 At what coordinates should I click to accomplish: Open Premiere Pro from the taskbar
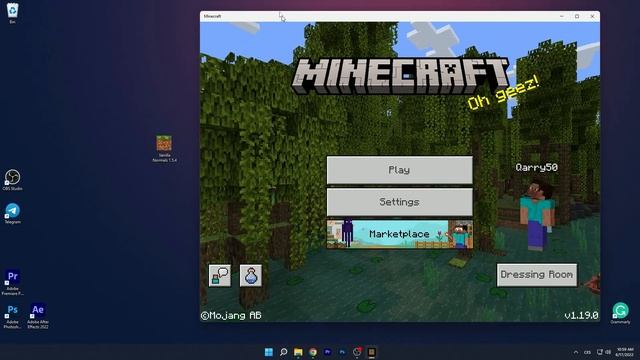coord(327,352)
